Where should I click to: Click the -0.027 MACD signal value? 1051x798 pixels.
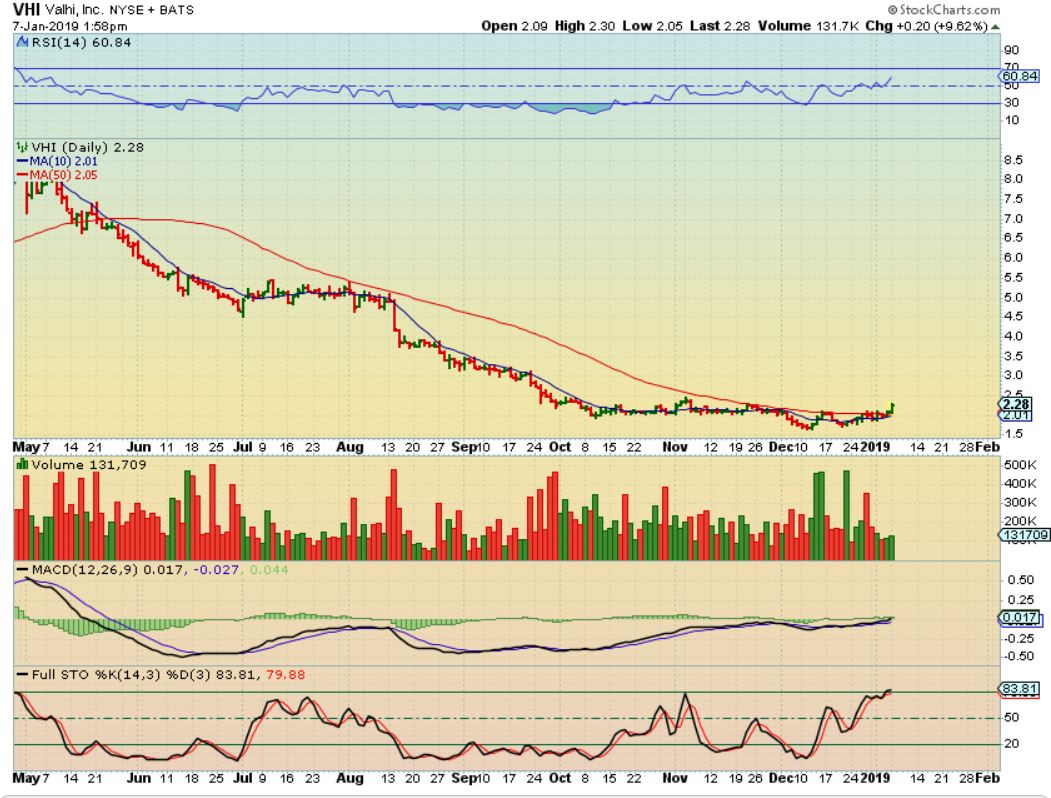pyautogui.click(x=216, y=570)
